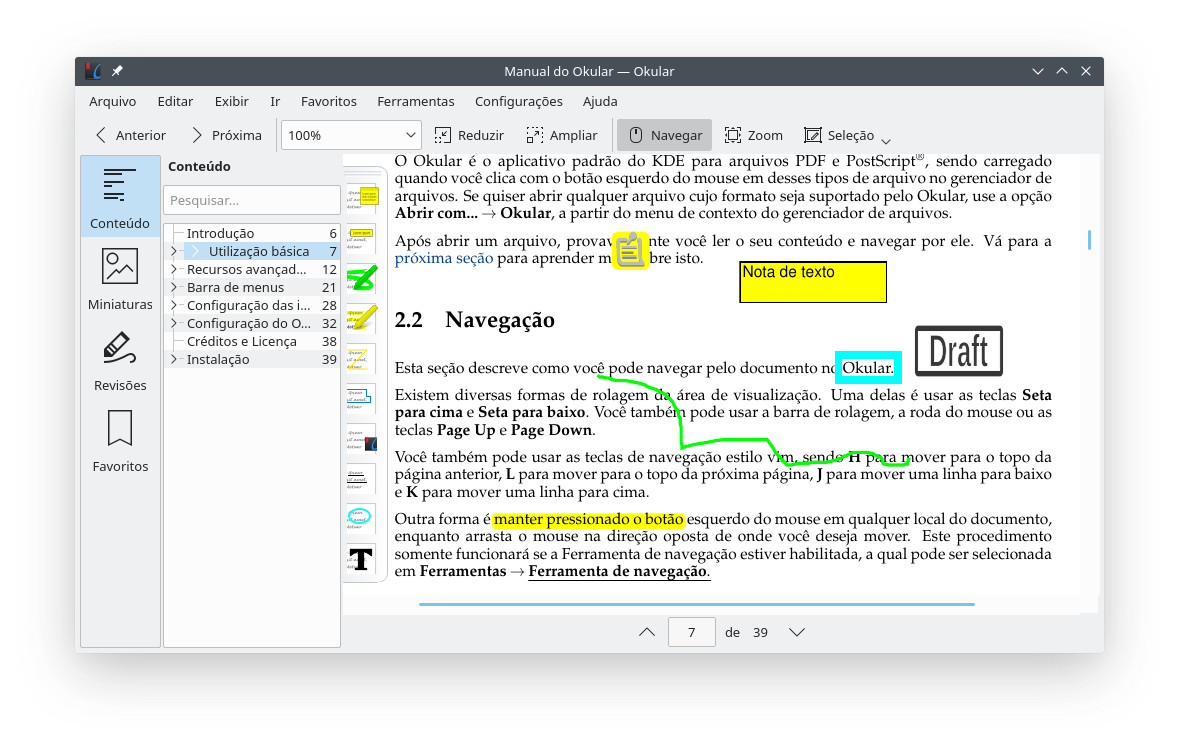Click the yellow note annotation icon
The image size is (1179, 746).
[x=630, y=250]
